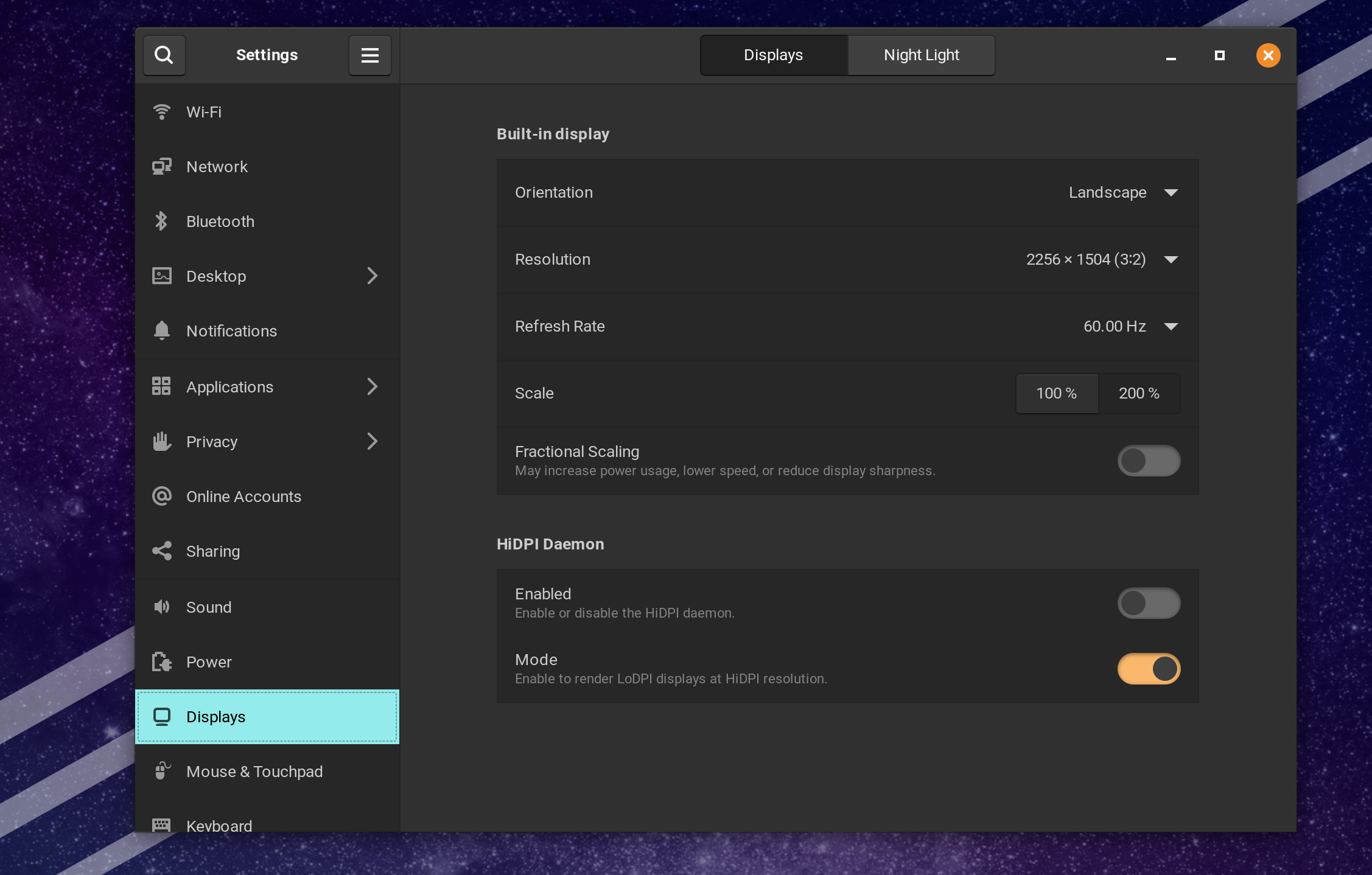
Task: Open the Resolution dropdown
Action: 1102,260
